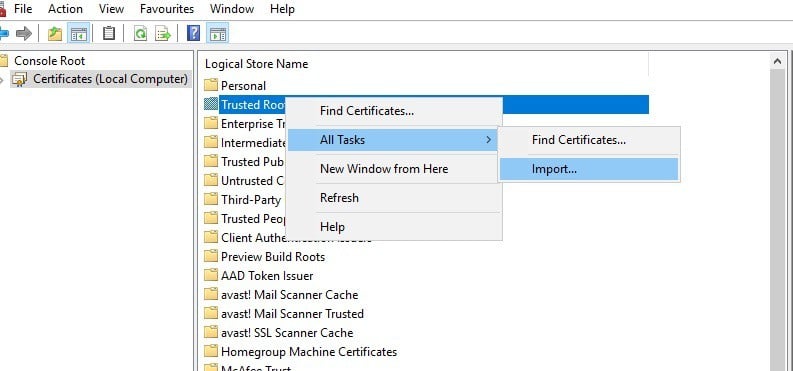Click folder icon beside Untrusted C
The height and width of the screenshot is (371, 793).
pos(211,180)
